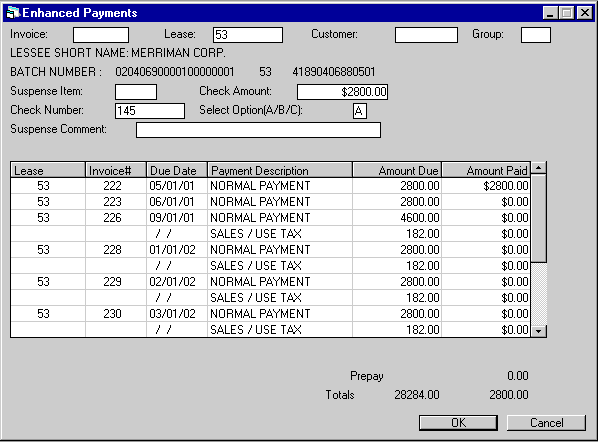Click the Amount Paid column header

click(486, 170)
